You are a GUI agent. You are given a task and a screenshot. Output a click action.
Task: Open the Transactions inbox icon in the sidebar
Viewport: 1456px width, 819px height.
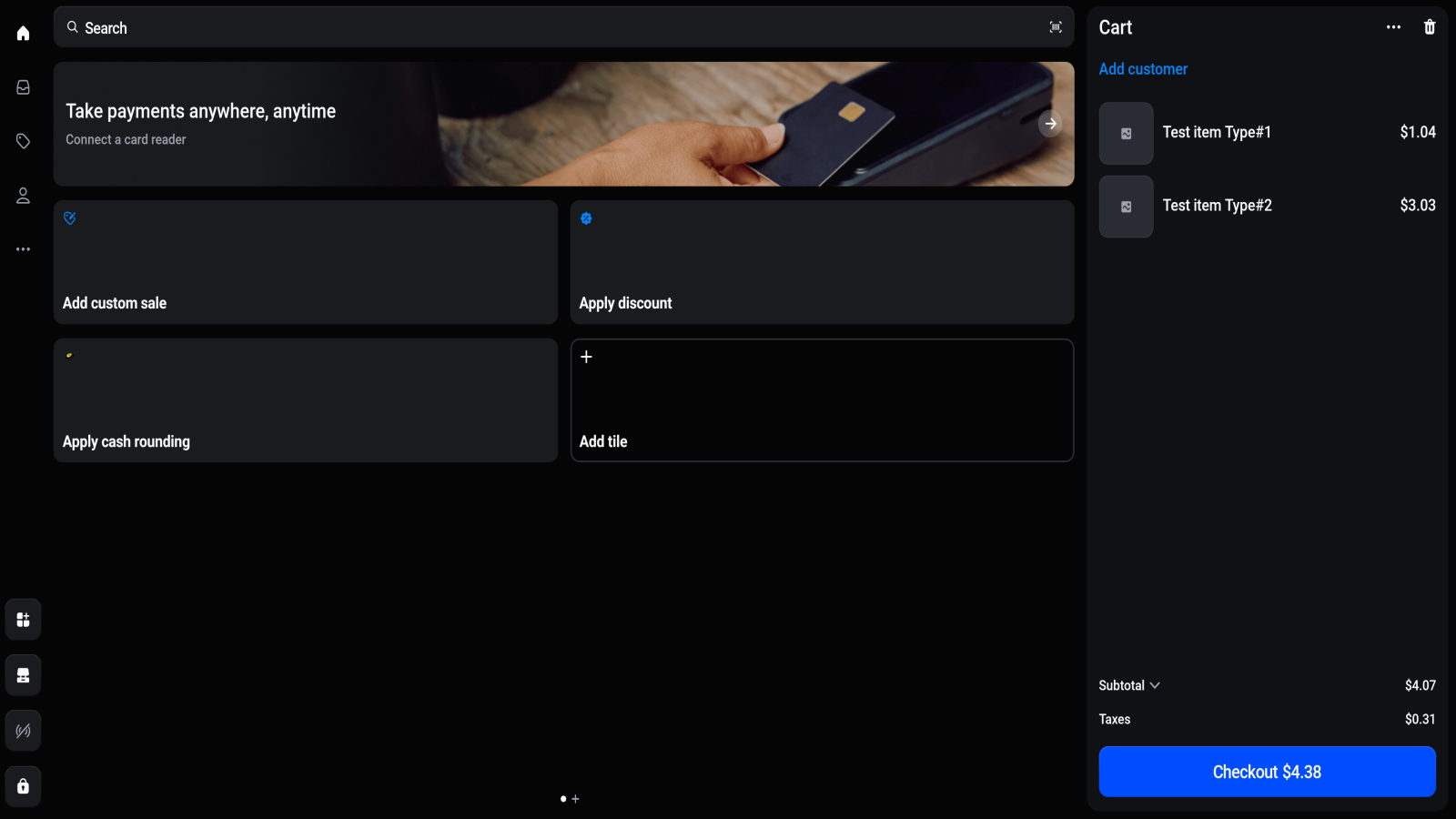pos(22,86)
